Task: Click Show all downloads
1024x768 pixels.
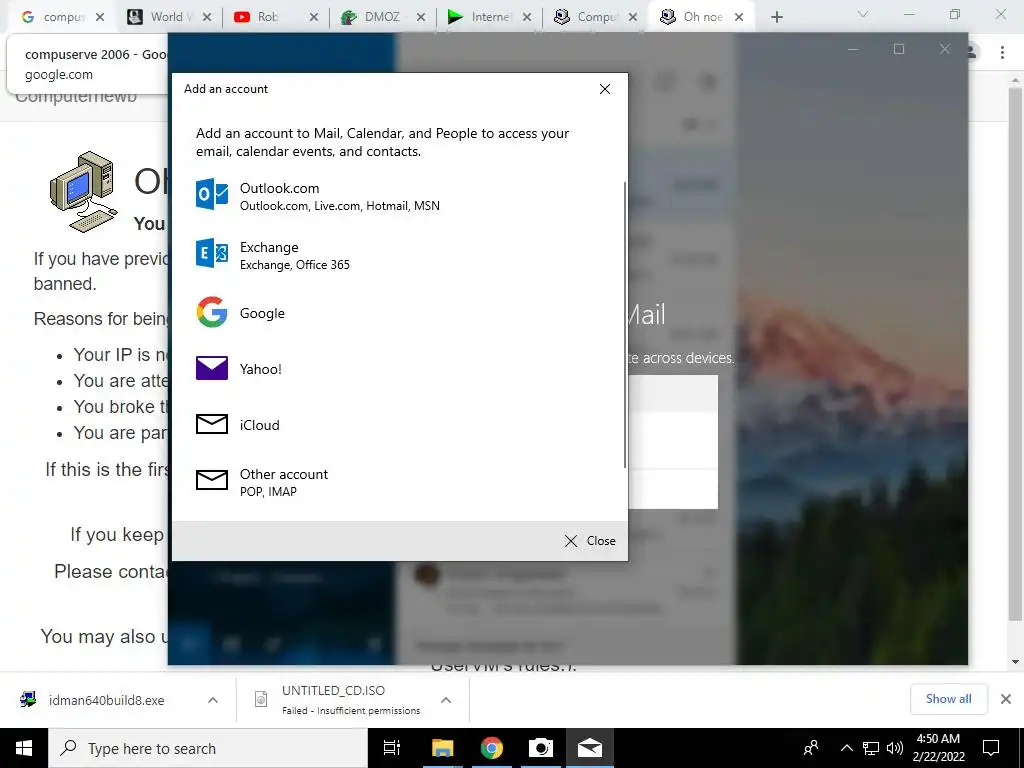Action: pos(948,699)
